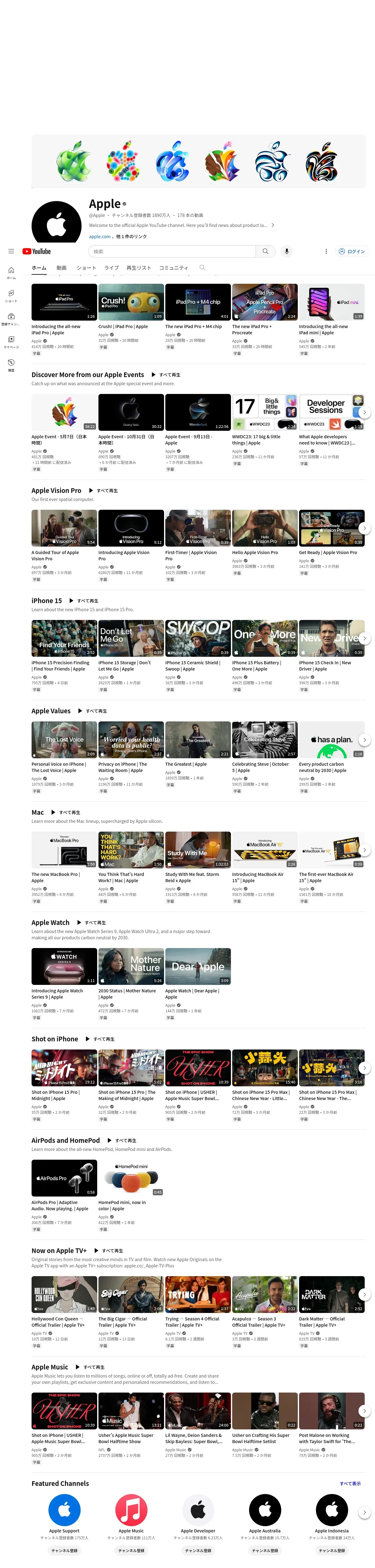Open the three-dot settings menu in header
Screen dimensions: 375x1568
click(x=326, y=251)
